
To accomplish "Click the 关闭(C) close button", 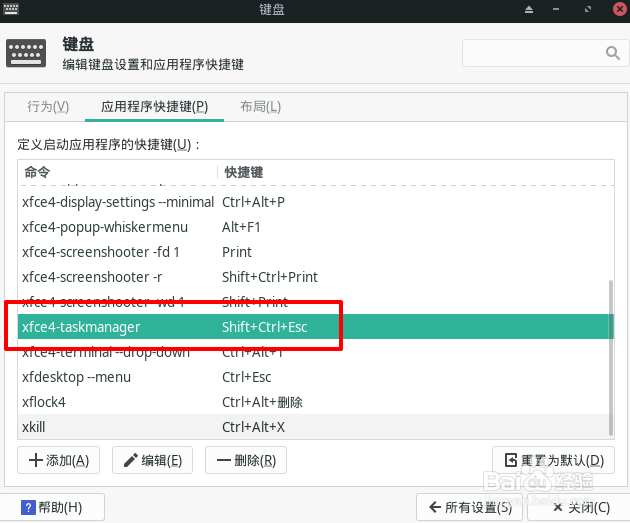I will (581, 507).
